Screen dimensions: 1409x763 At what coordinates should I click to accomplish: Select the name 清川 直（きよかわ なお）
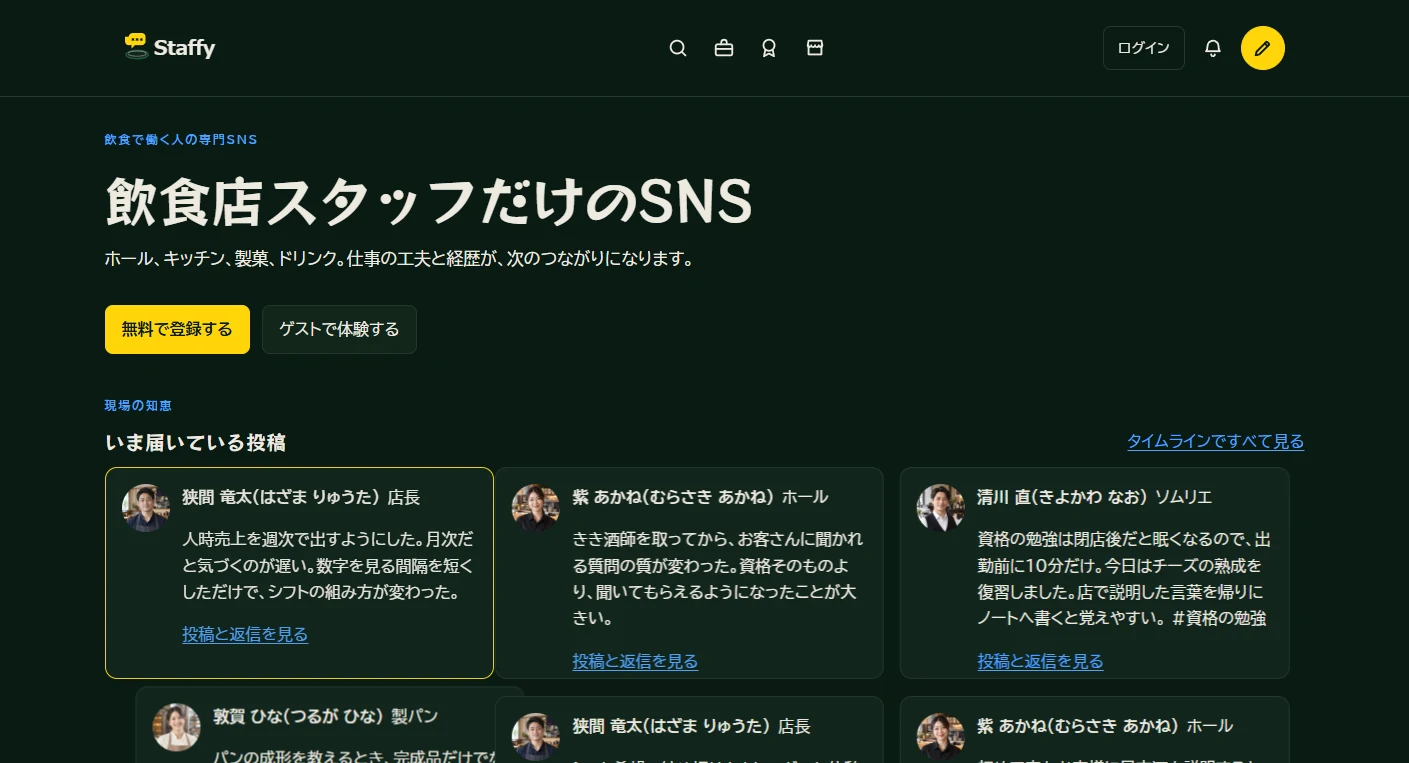coord(1062,497)
